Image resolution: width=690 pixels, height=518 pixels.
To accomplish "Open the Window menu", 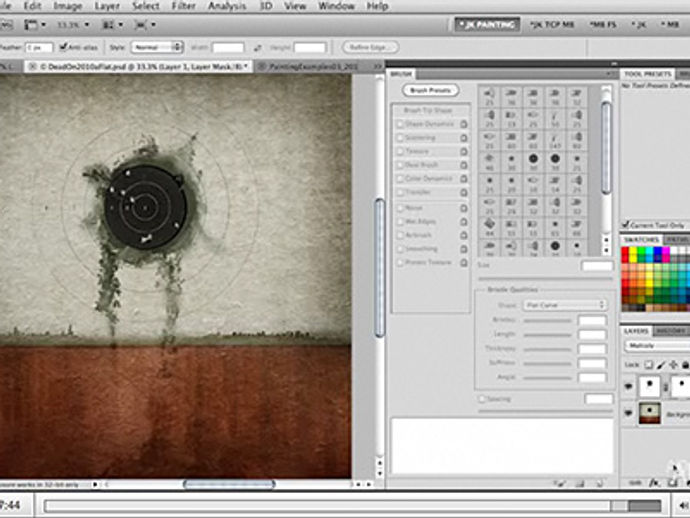I will pos(336,6).
